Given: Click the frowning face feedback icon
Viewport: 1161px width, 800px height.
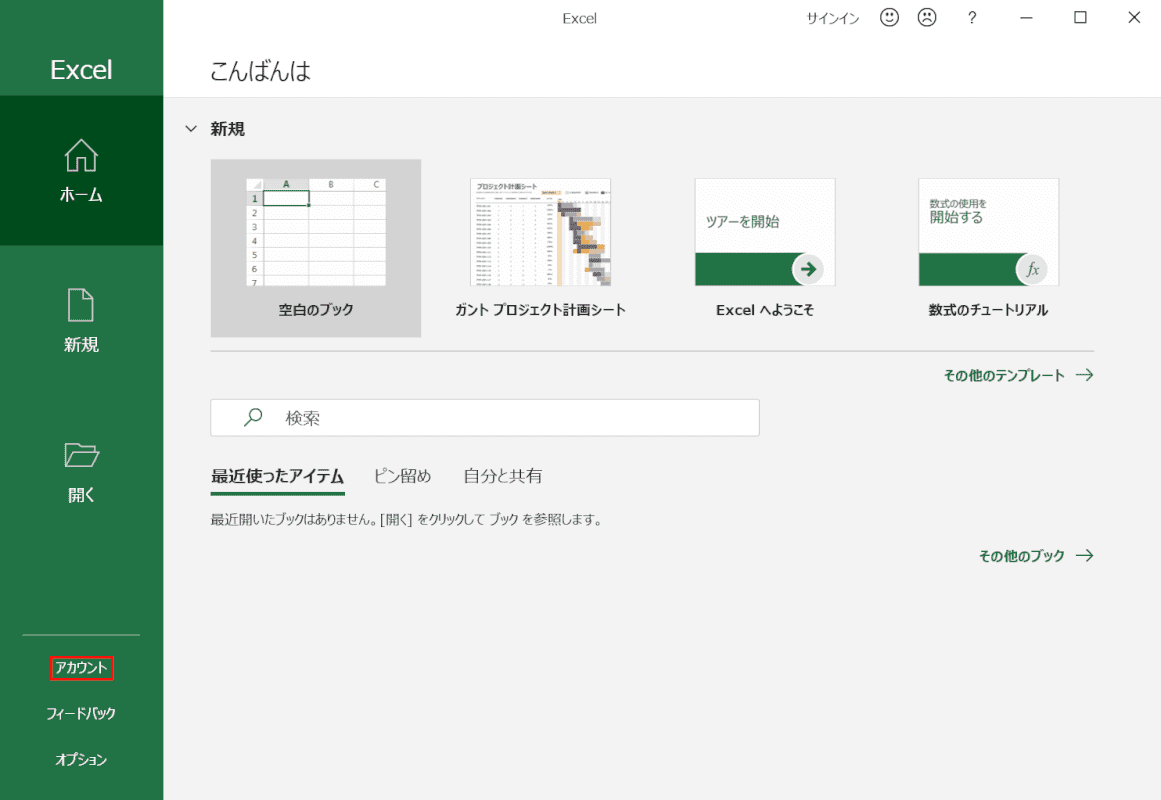Looking at the screenshot, I should point(927,17).
